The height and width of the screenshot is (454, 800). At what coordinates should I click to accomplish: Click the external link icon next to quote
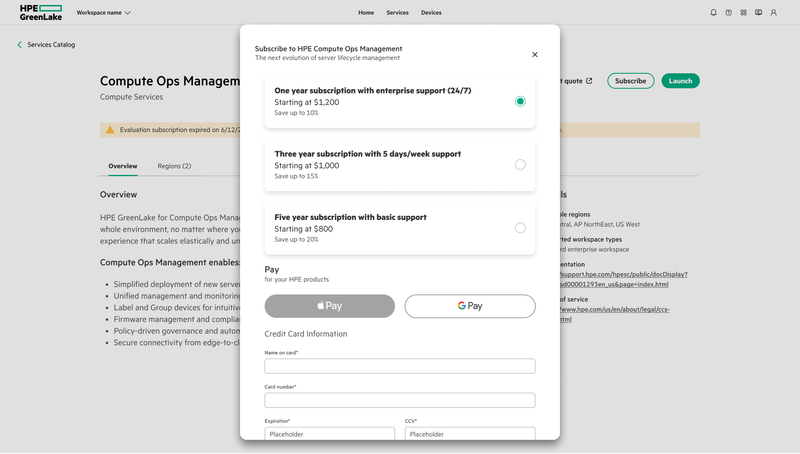(589, 81)
